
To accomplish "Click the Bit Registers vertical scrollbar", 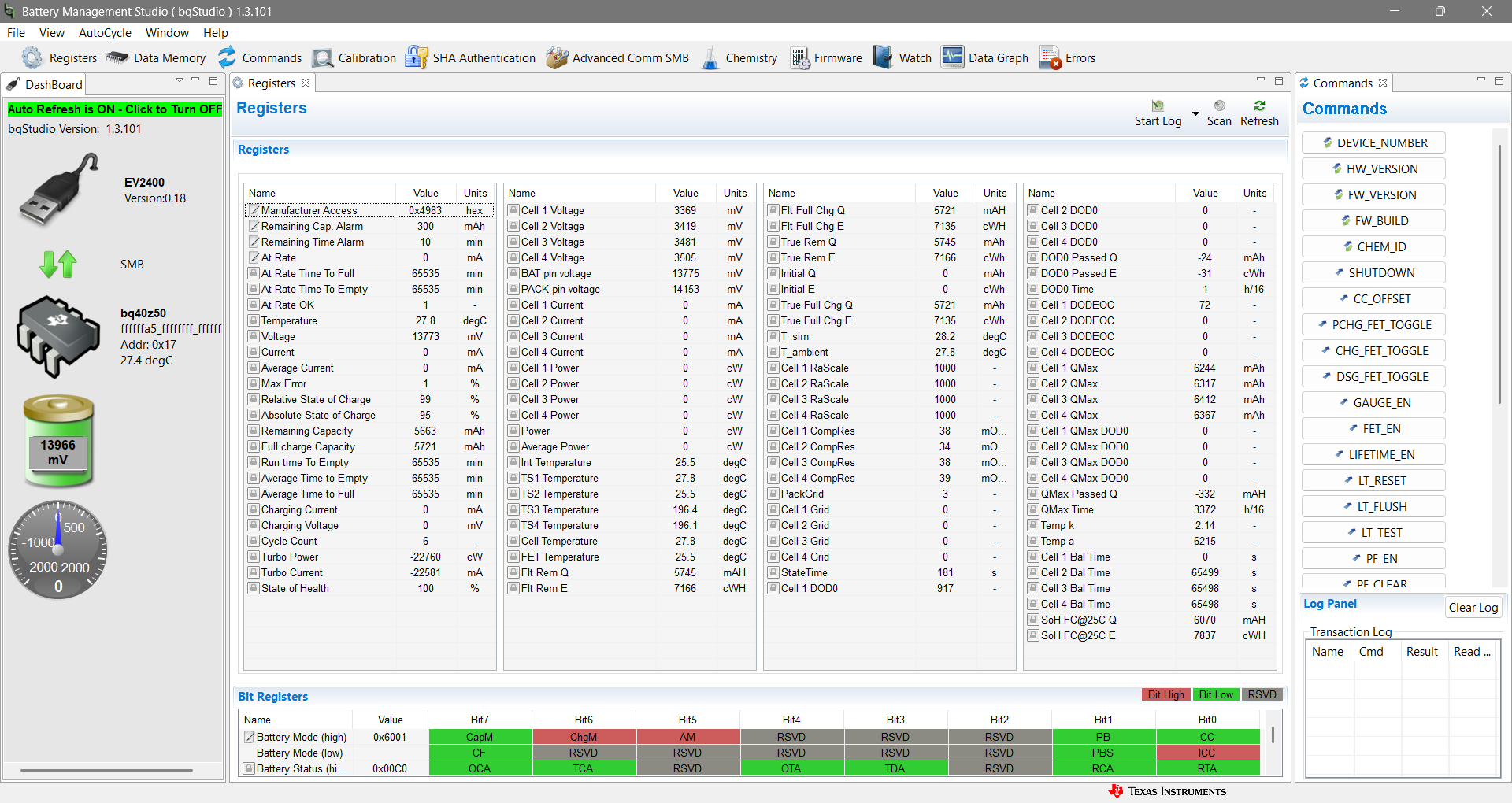I will click(x=1273, y=735).
